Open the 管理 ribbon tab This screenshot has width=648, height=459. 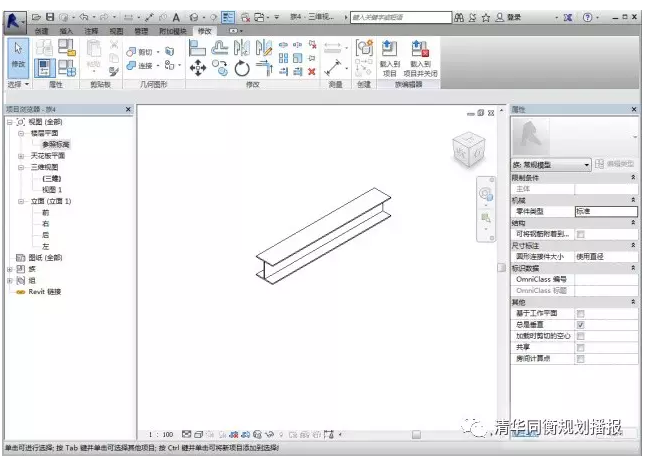141,31
